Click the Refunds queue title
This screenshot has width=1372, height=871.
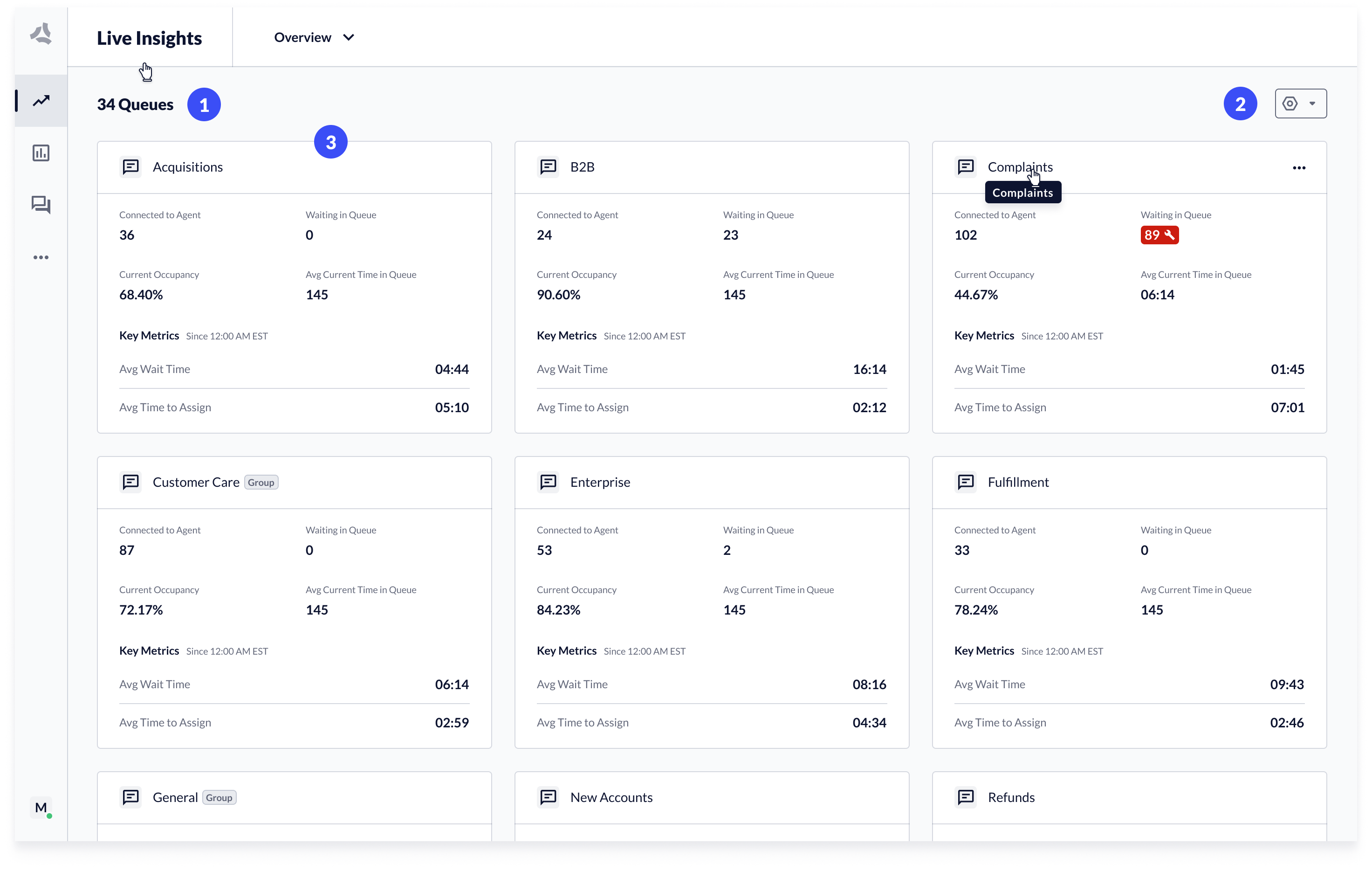(1011, 797)
